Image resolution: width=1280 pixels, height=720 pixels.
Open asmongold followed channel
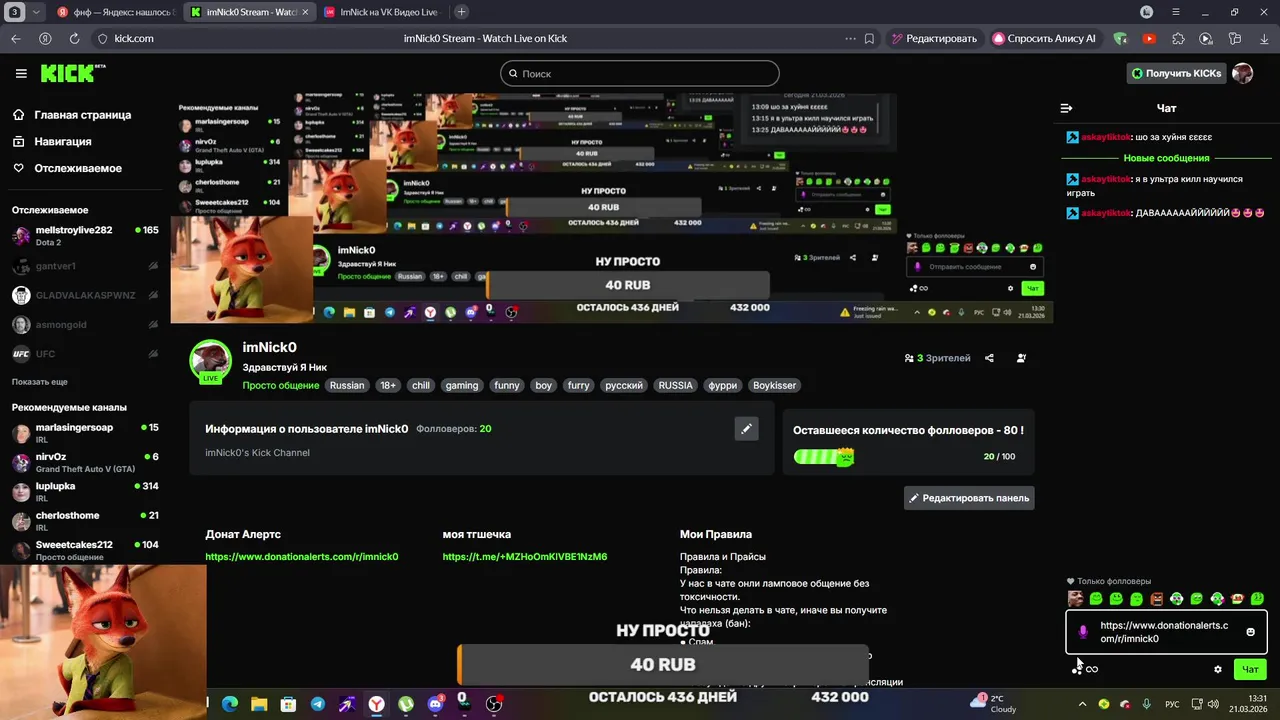(85, 325)
